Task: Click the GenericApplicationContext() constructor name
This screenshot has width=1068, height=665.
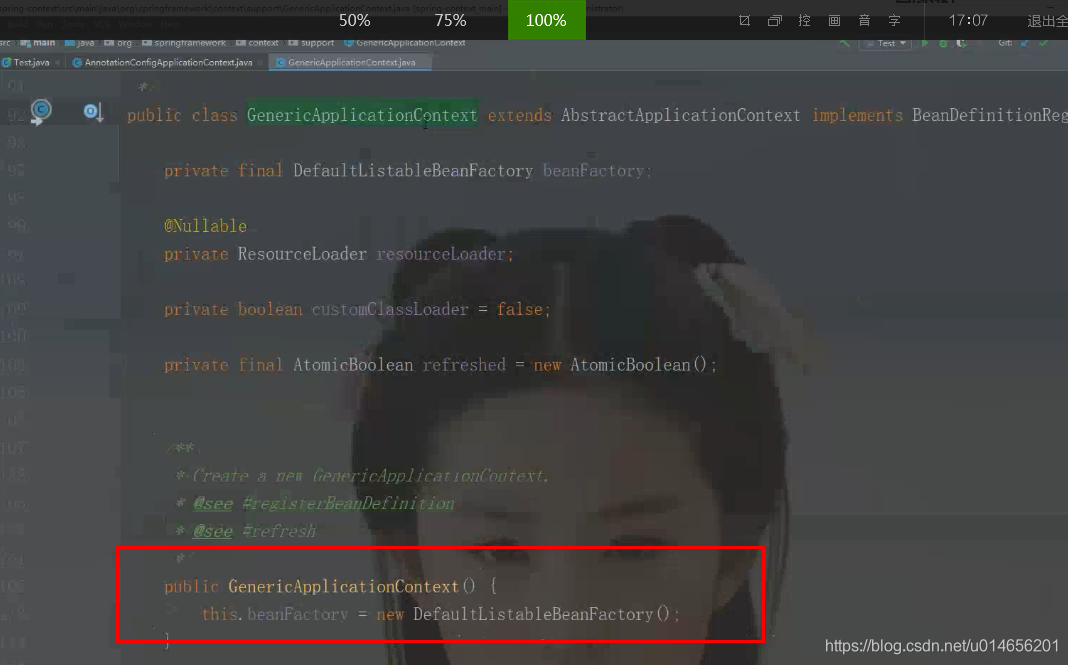Action: click(343, 587)
